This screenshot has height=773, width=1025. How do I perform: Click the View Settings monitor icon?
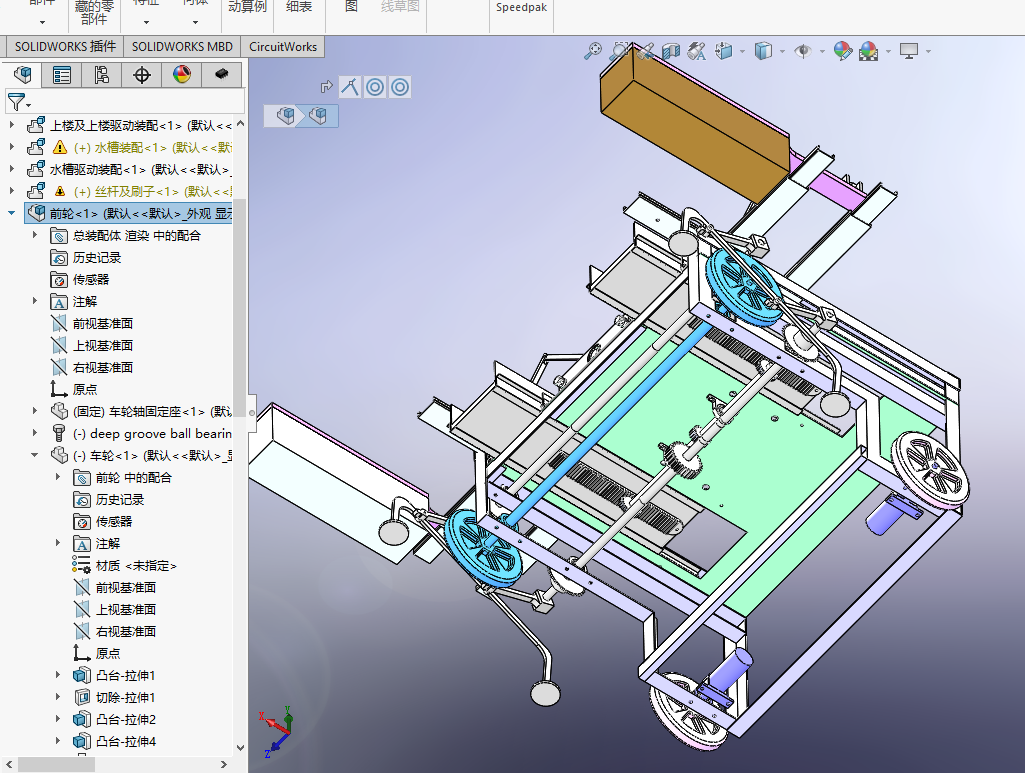pyautogui.click(x=909, y=51)
